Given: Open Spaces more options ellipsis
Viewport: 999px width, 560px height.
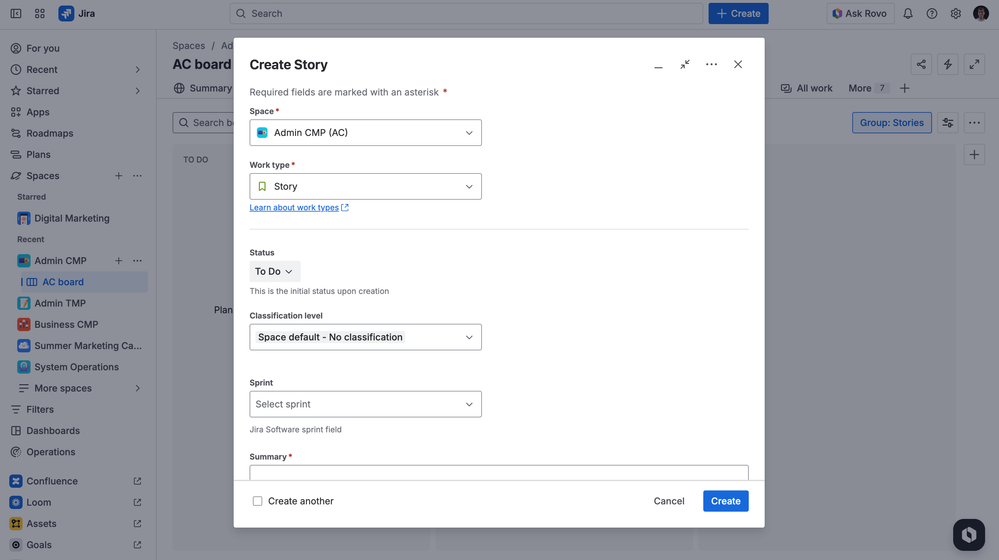Looking at the screenshot, I should [138, 176].
